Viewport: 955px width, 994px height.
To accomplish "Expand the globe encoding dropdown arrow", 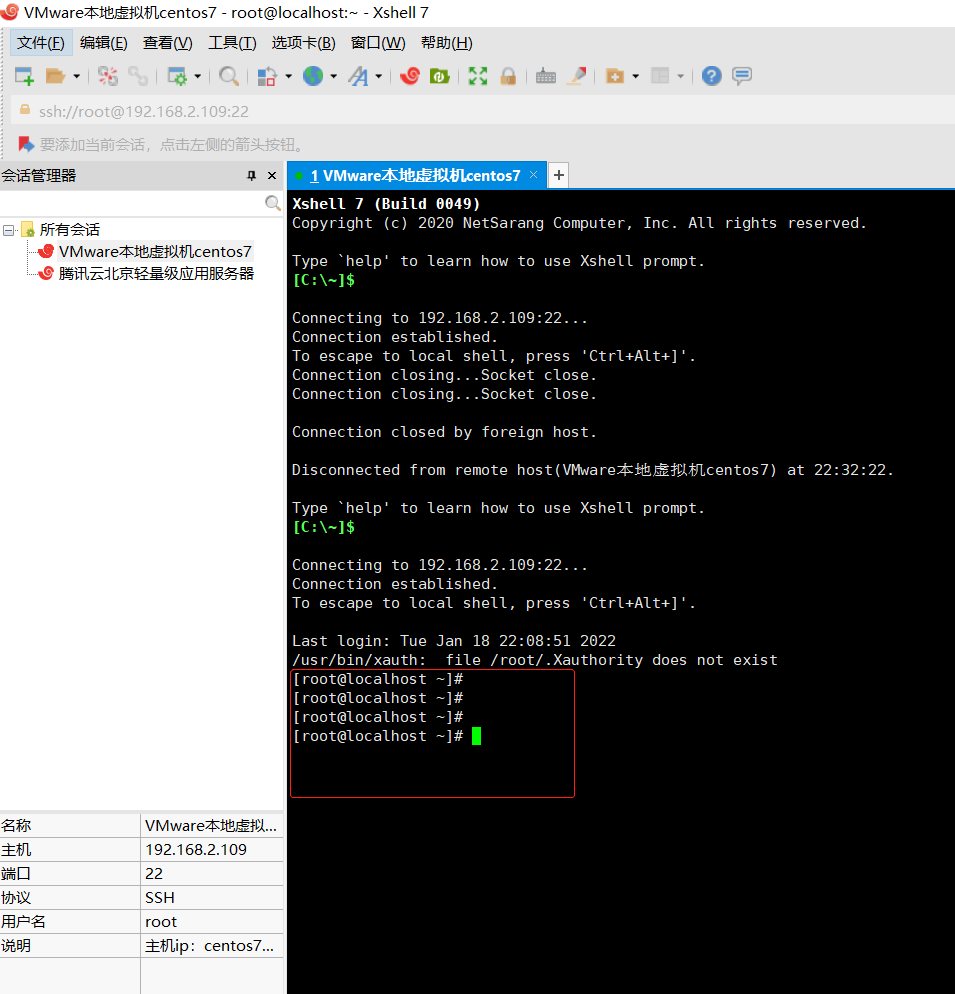I will 334,77.
